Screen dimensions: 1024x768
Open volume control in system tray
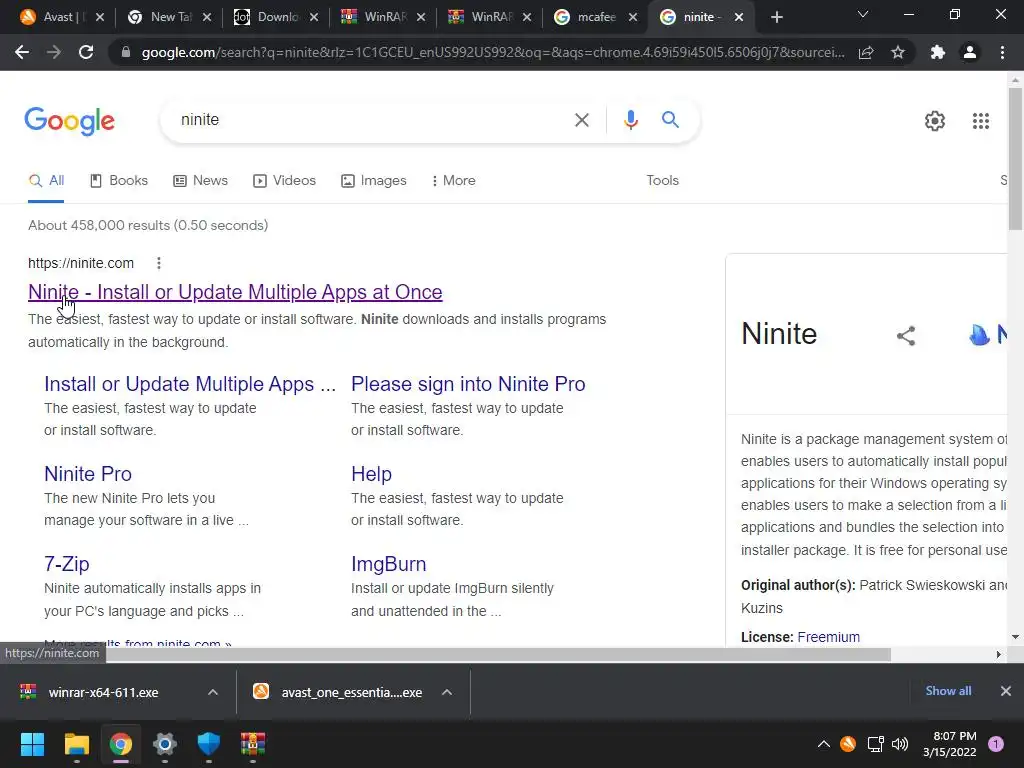click(x=900, y=744)
